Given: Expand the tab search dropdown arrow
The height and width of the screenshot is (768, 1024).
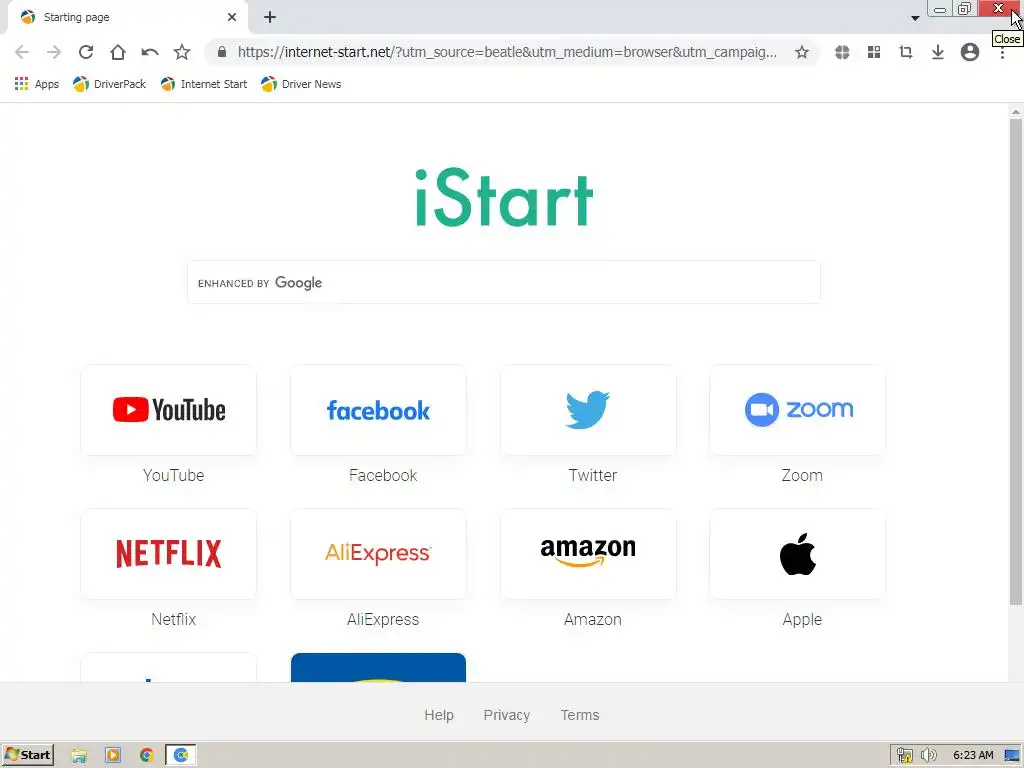Looking at the screenshot, I should coord(915,18).
